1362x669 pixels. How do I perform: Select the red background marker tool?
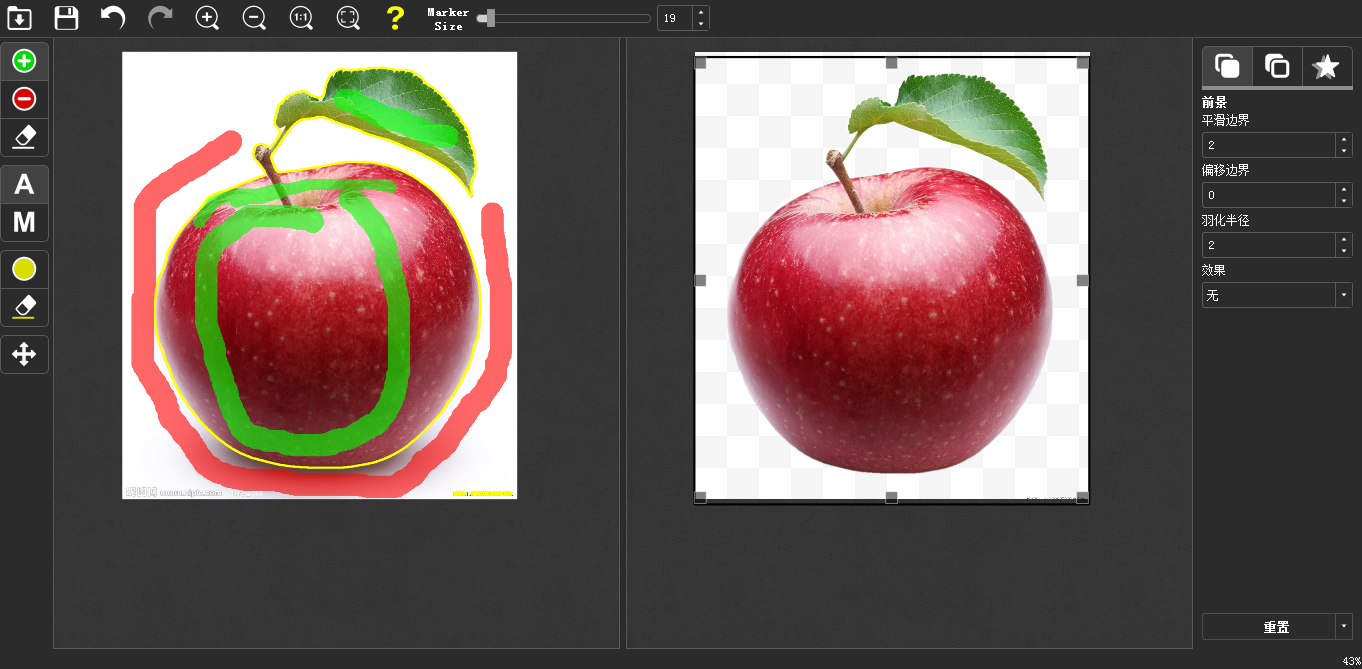tap(24, 99)
